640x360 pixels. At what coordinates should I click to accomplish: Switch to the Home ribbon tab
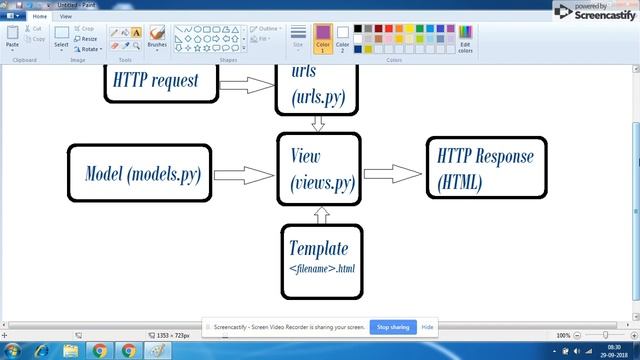pos(40,16)
